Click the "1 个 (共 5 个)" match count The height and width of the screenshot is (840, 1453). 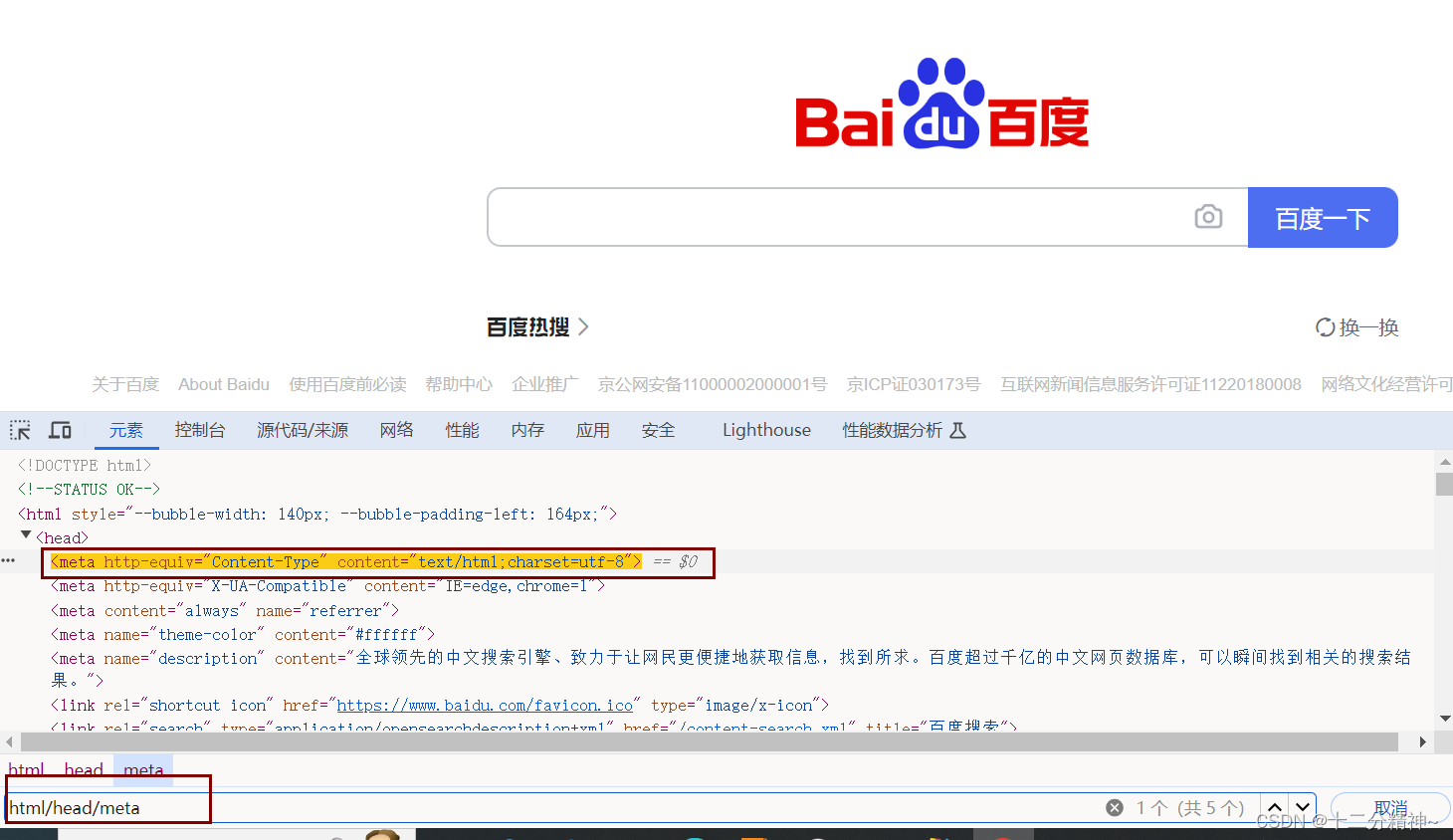coord(1190,807)
